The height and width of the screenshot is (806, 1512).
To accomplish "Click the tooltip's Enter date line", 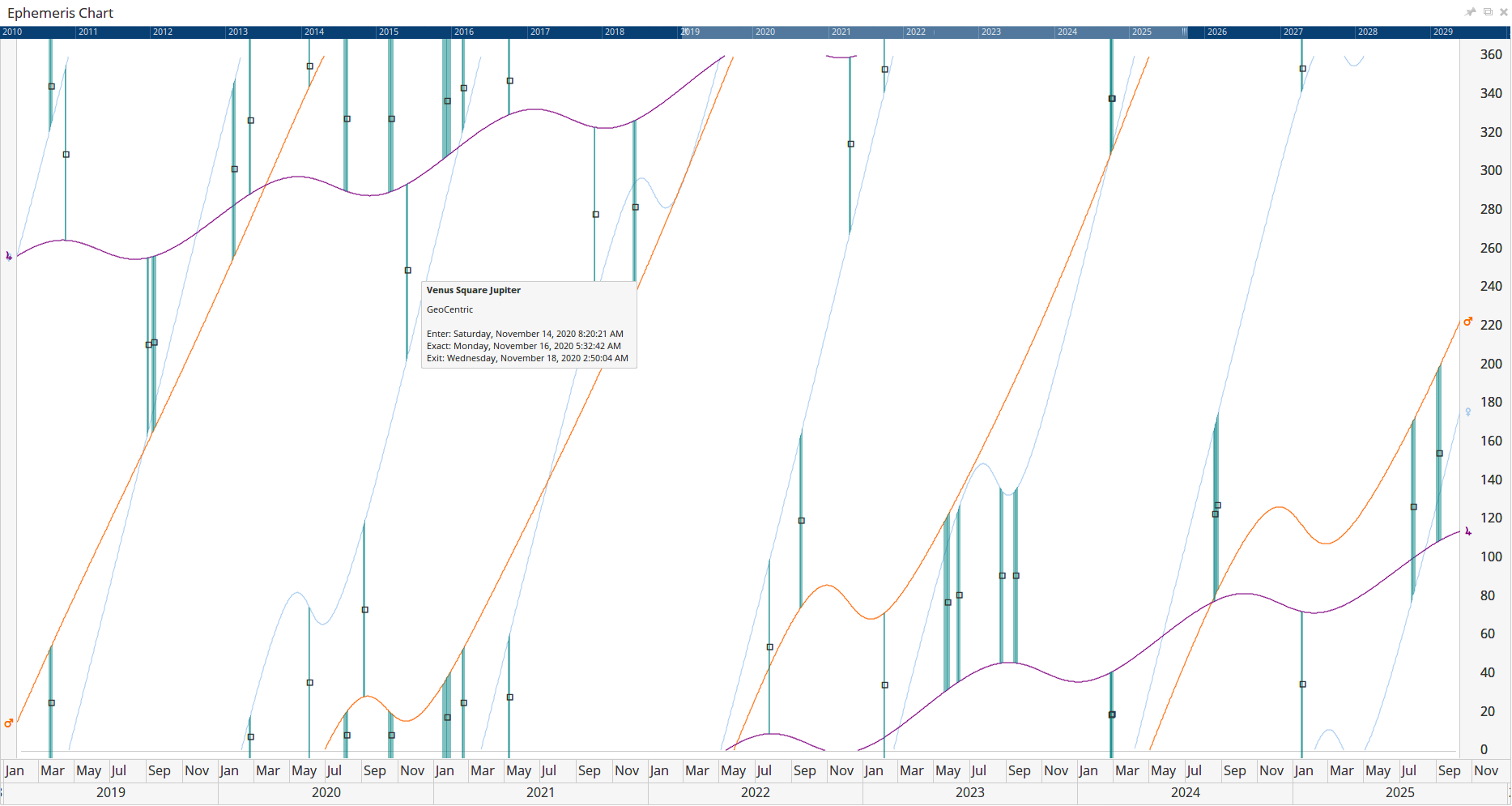I will pyautogui.click(x=525, y=334).
